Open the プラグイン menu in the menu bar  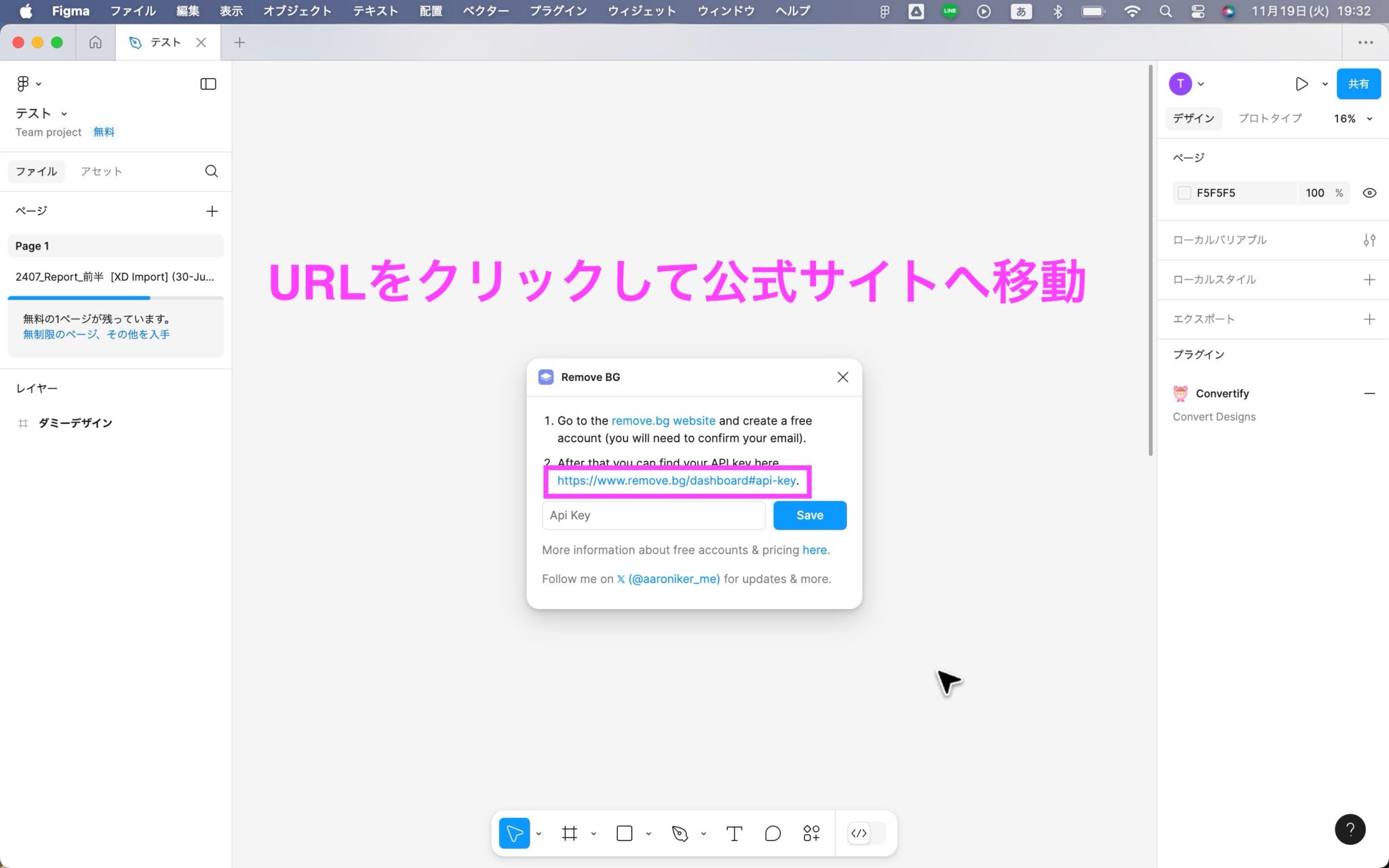click(x=557, y=11)
